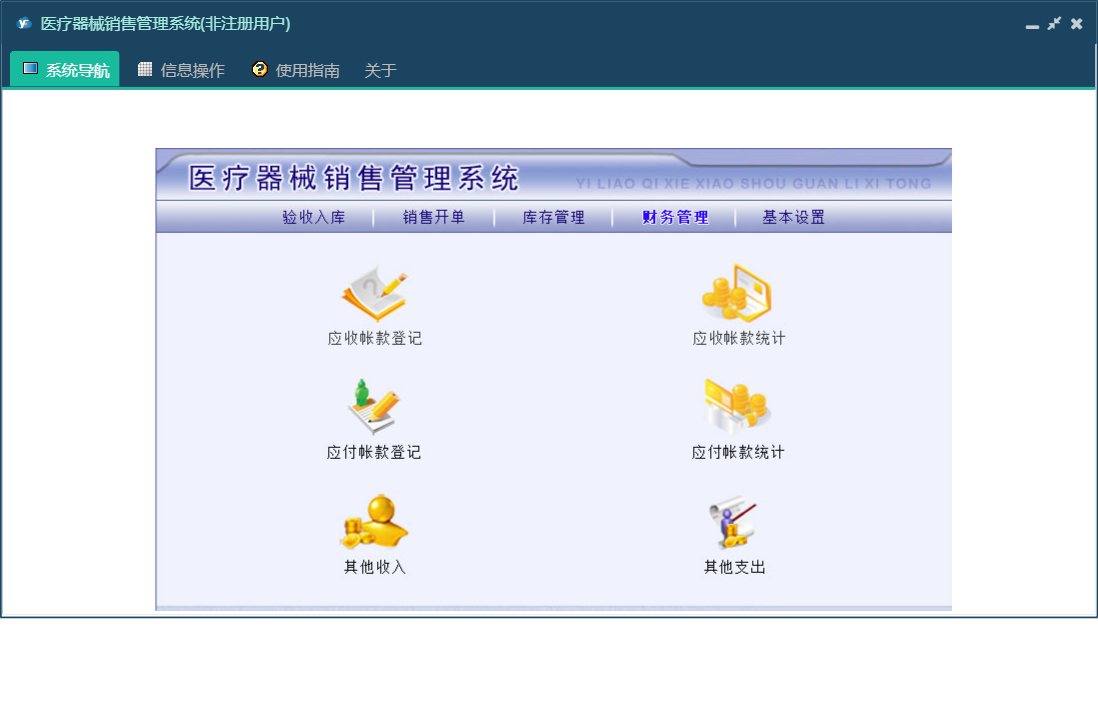Image resolution: width=1098 pixels, height=728 pixels.
Task: Select the 其他收入 gold figure icon
Action: tap(374, 522)
